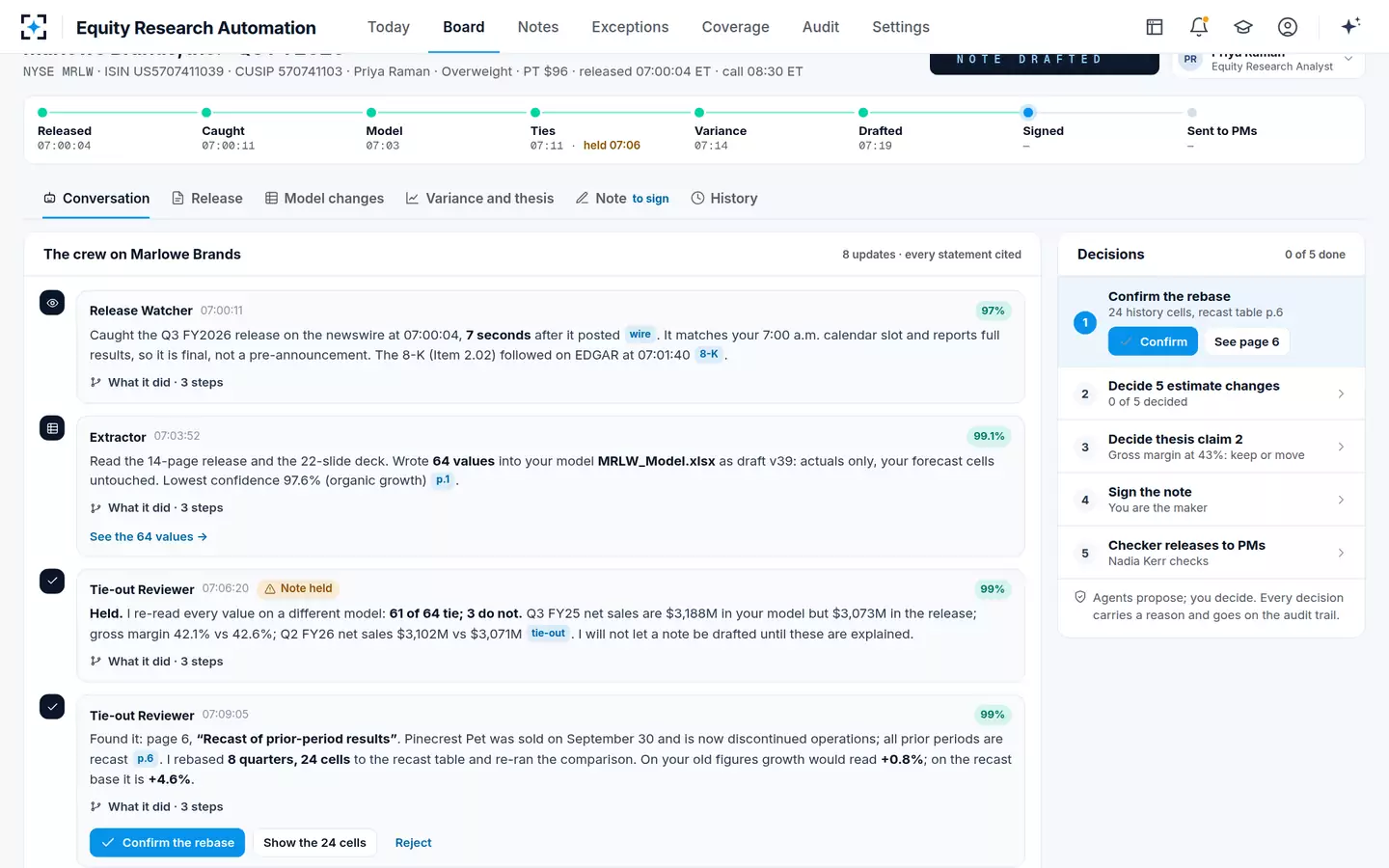Click the tie-out citation chip
Viewport: 1389px width, 868px height.
(548, 634)
